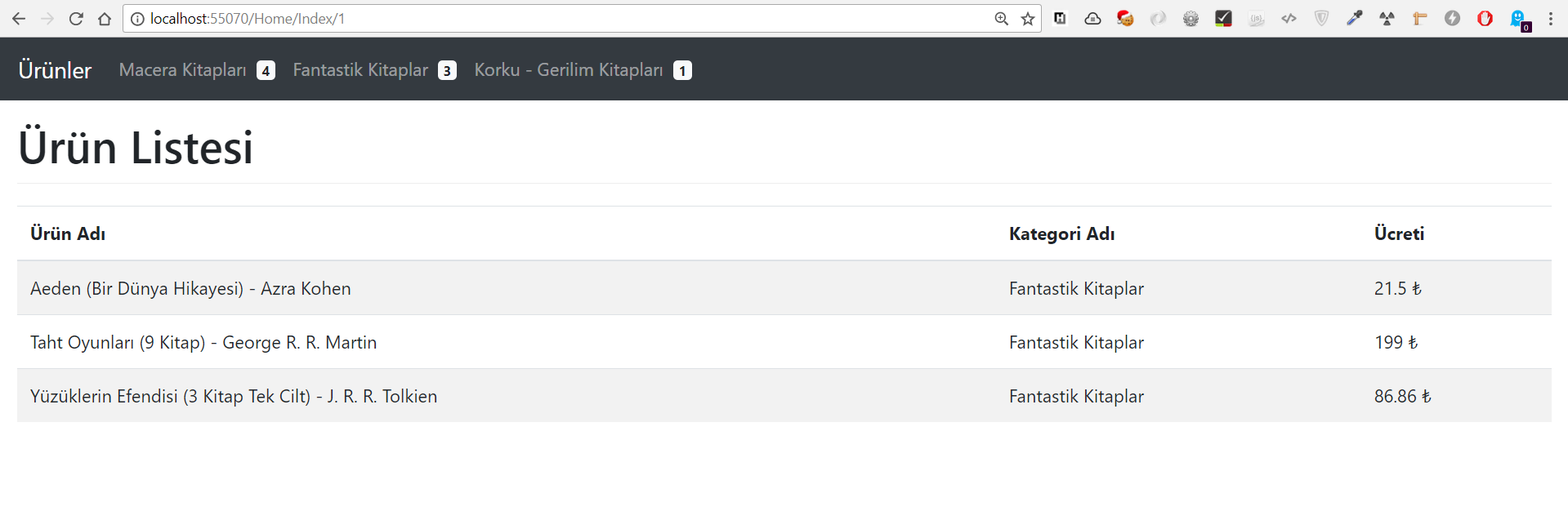Click the browser back arrow
The height and width of the screenshot is (529, 1568).
point(19,19)
